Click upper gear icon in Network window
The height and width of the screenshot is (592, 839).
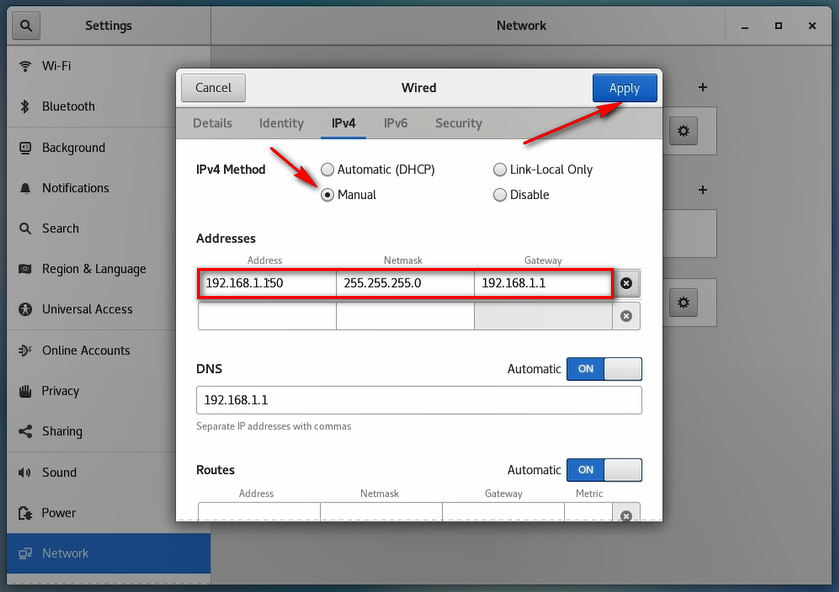coord(683,131)
